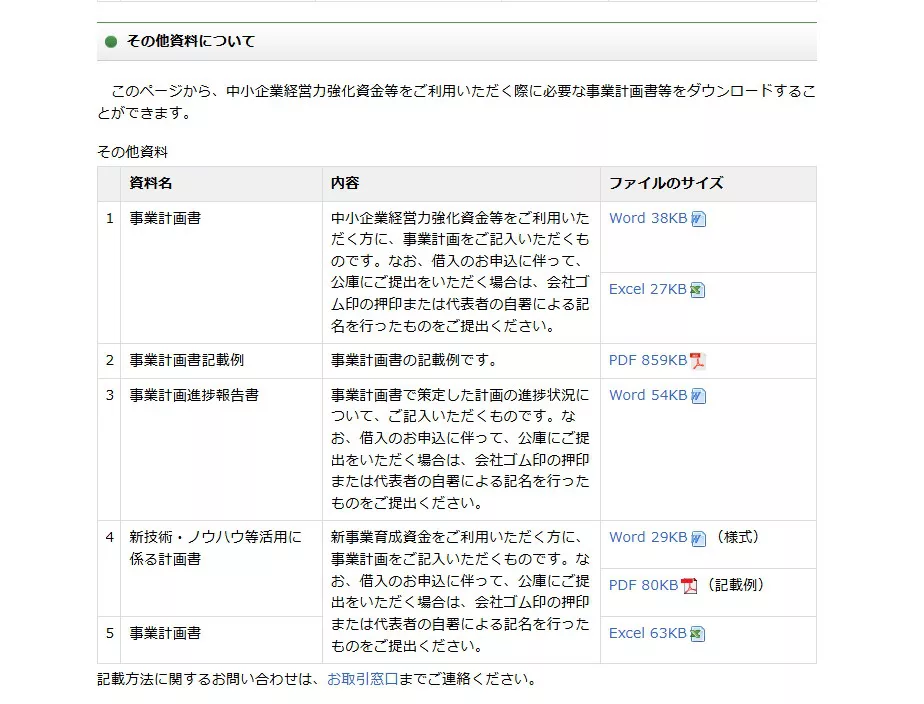
Task: Click the Word icon for the 様式 file
Action: coord(697,537)
